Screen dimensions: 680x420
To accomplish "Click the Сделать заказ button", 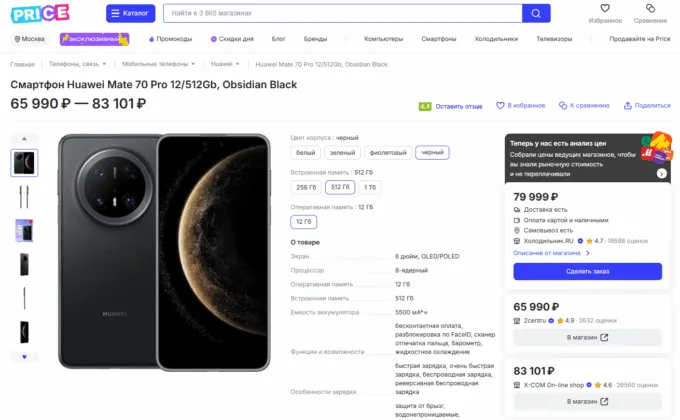I will (x=587, y=271).
